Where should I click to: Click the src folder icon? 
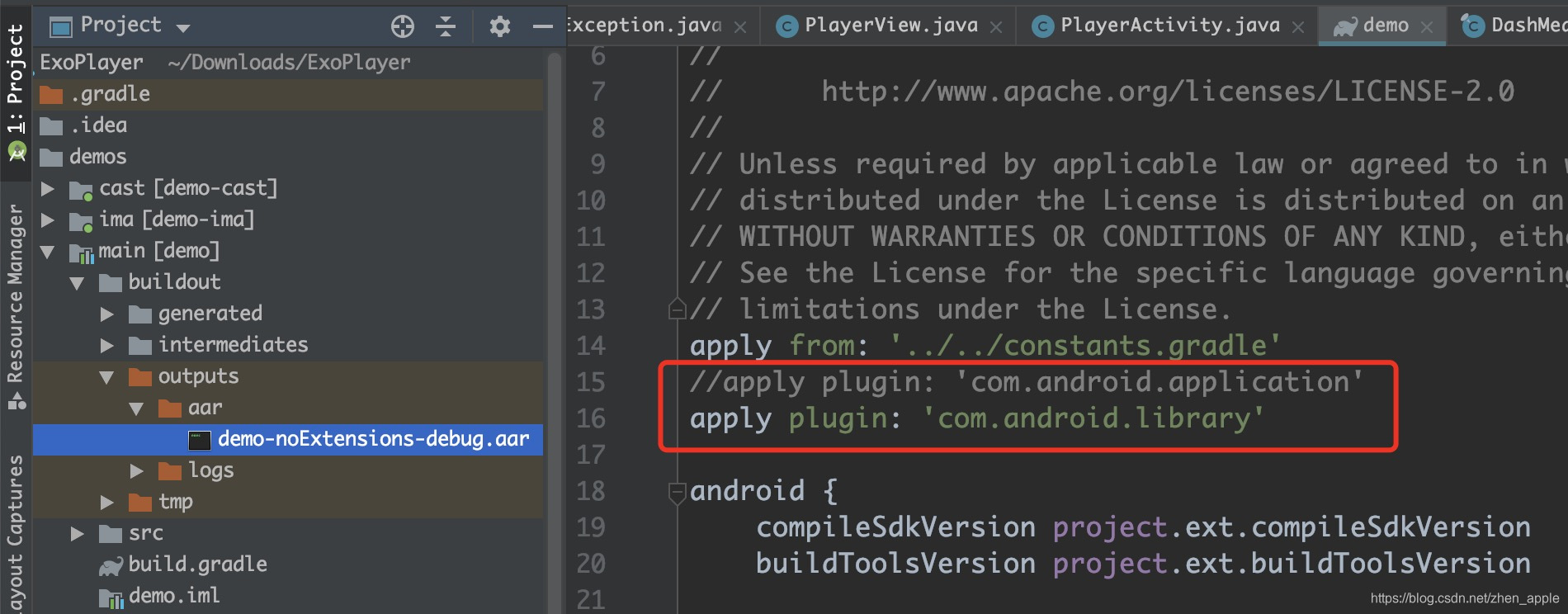[111, 534]
